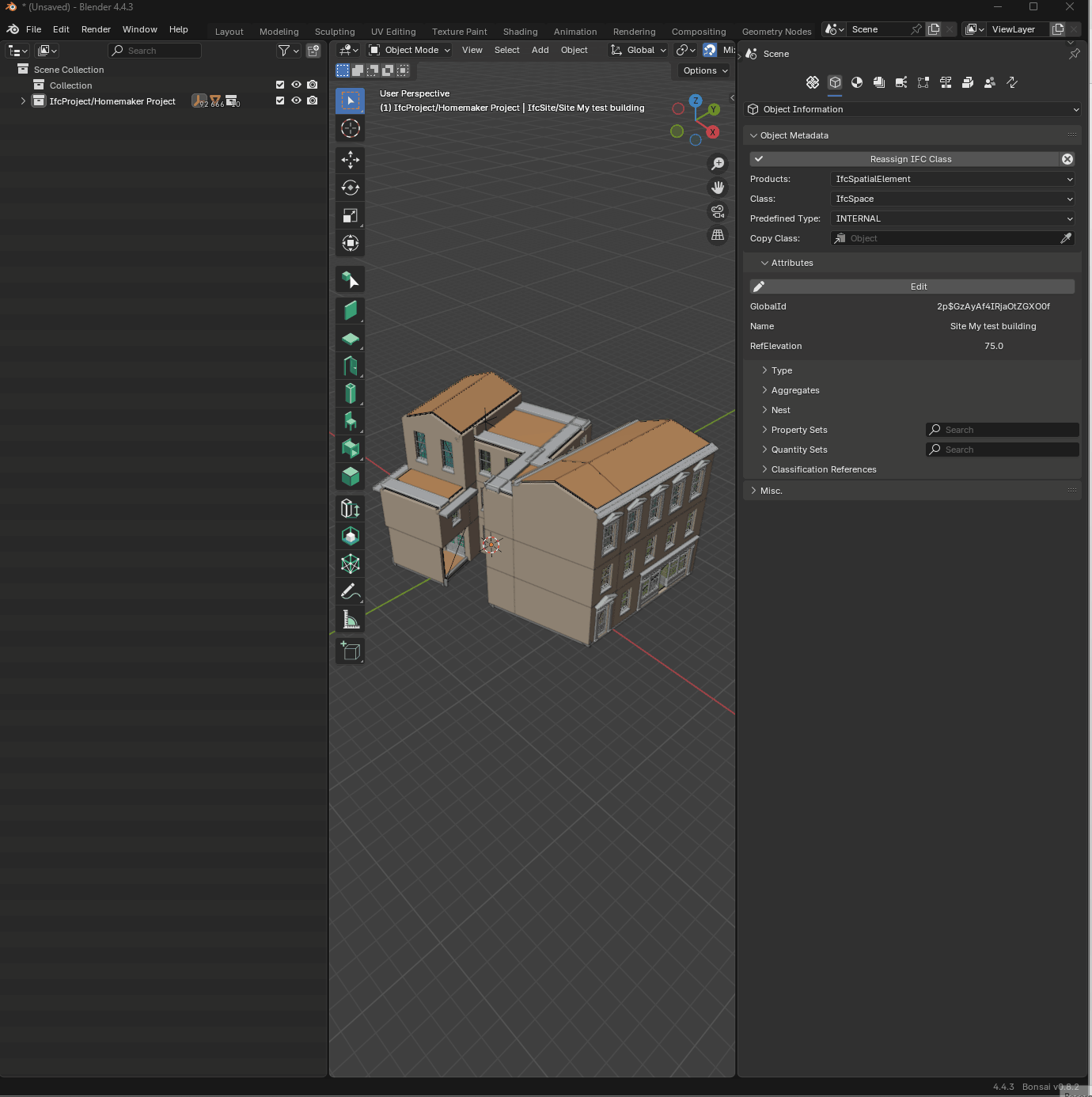1092x1097 pixels.
Task: Toggle IfcProject/Homemaker Project exclude checkbox
Action: click(x=280, y=101)
